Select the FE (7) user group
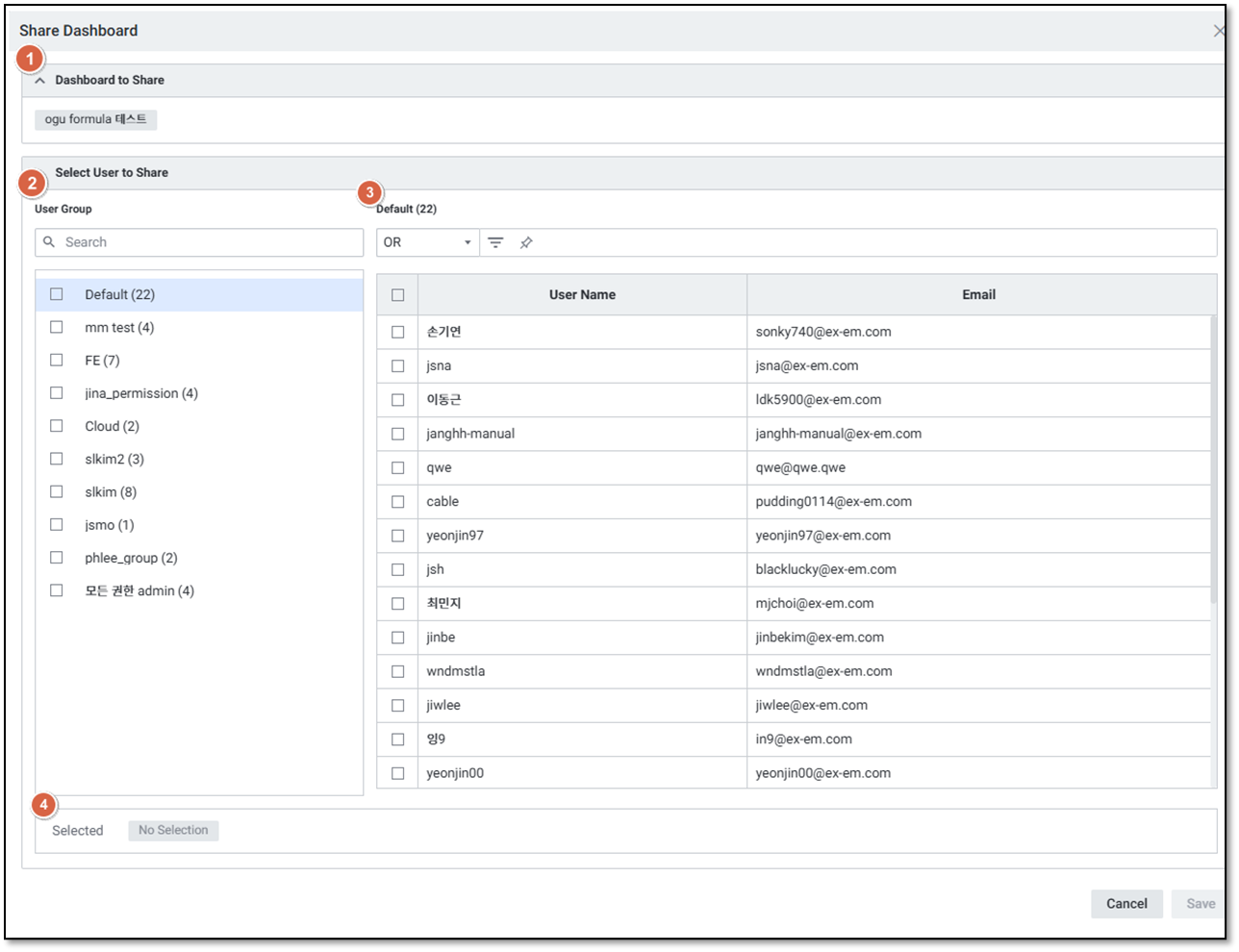 (102, 361)
